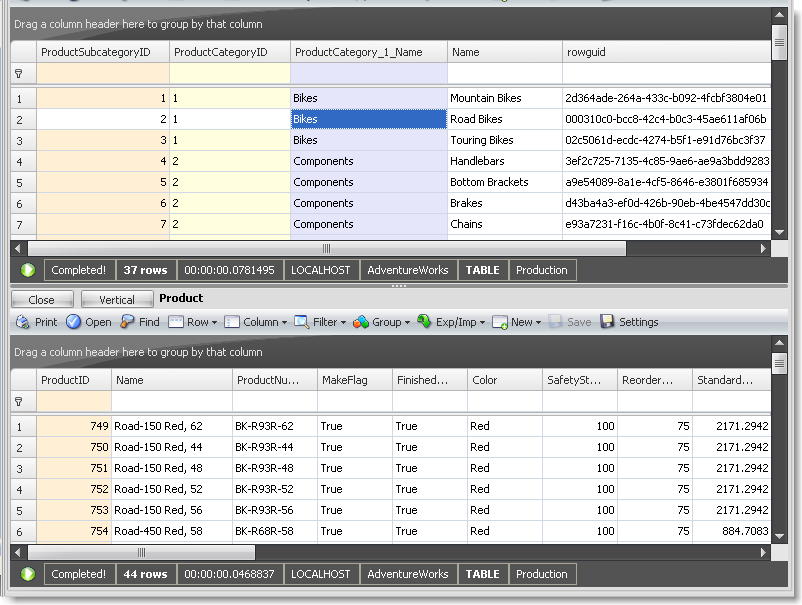Click the Find binoculars icon
Screen dimensions: 802x605
coord(127,322)
